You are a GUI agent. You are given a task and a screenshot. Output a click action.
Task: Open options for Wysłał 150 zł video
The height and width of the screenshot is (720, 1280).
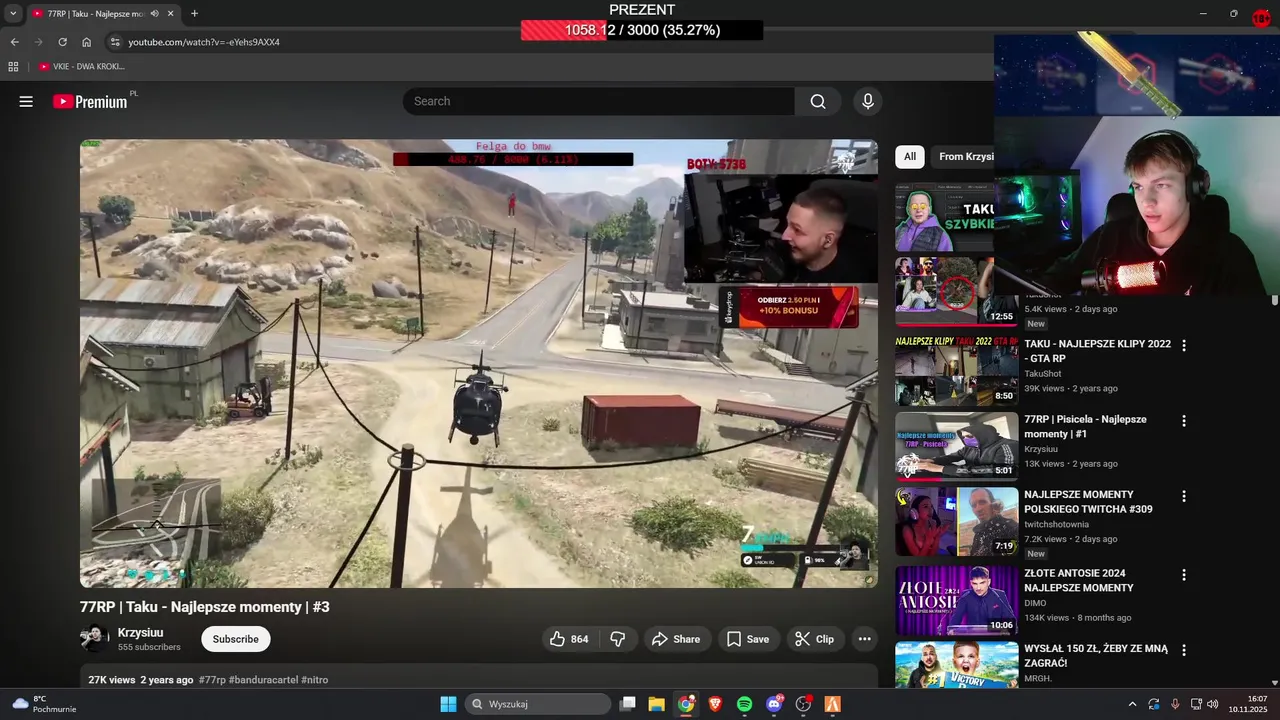click(x=1184, y=650)
